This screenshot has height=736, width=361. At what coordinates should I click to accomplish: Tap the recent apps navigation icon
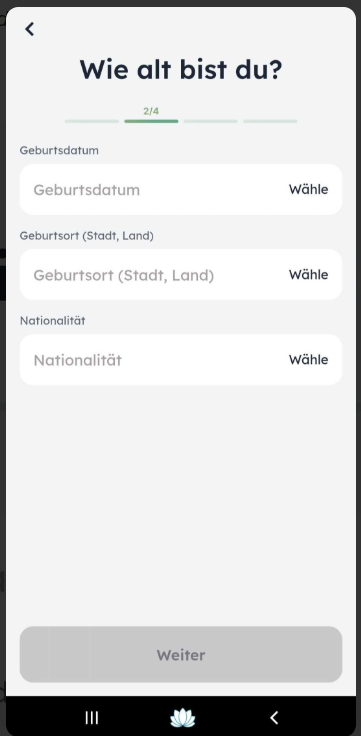(x=92, y=718)
